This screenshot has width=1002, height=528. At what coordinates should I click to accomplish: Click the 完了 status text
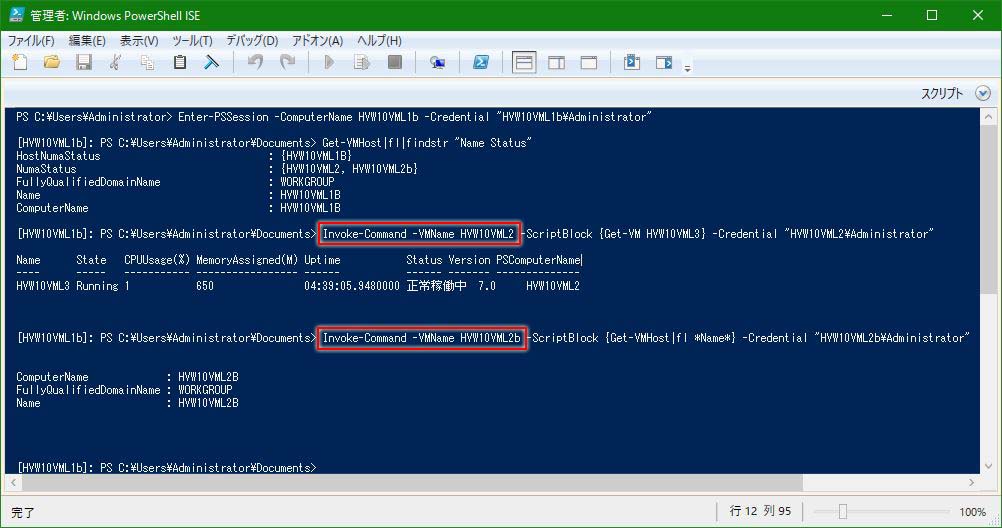(22, 513)
